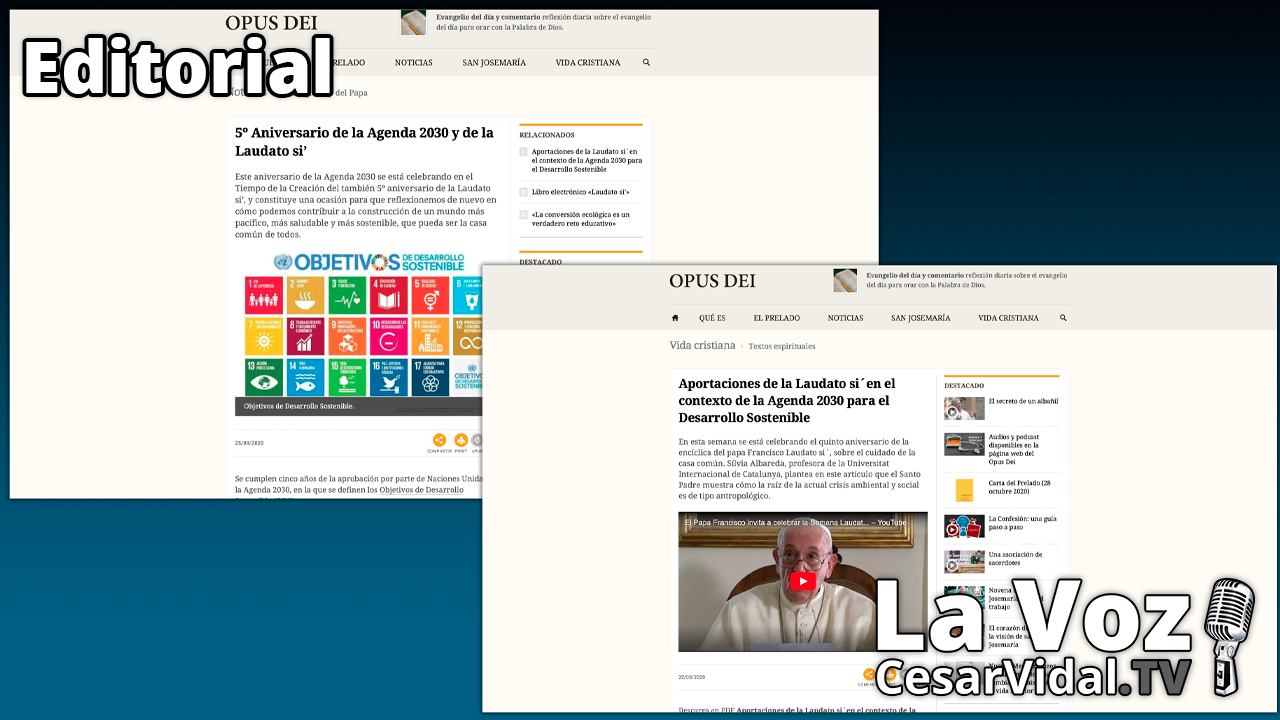Toggle the marker next to Aportaciones de la Laudato

(x=523, y=151)
